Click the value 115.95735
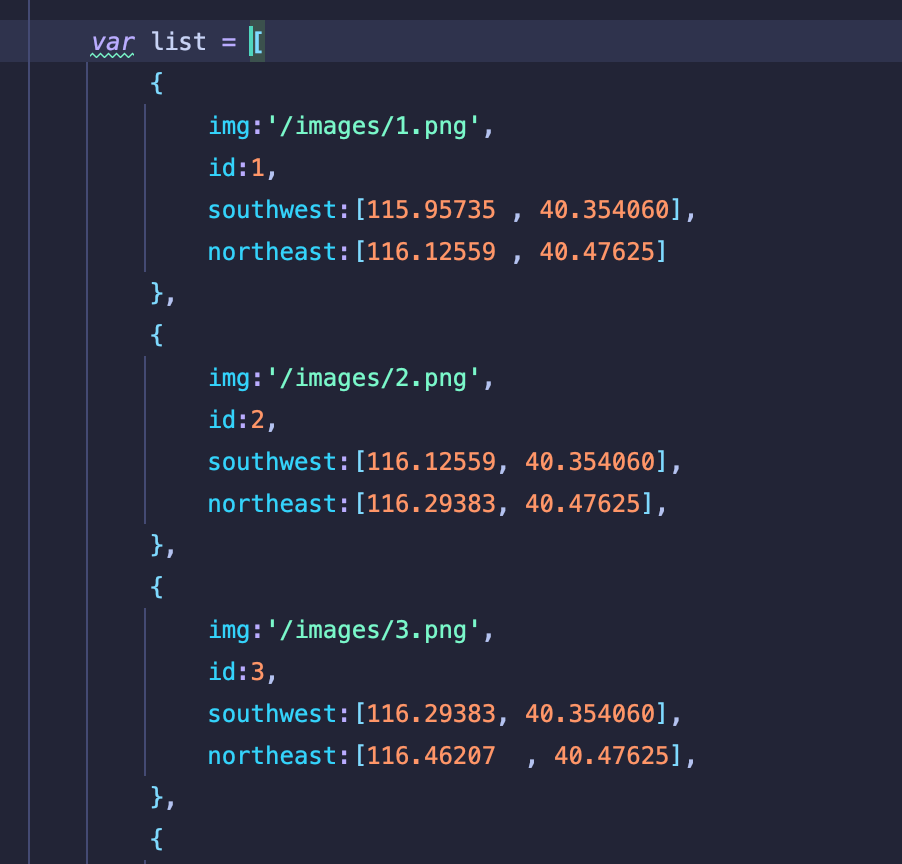 (431, 210)
